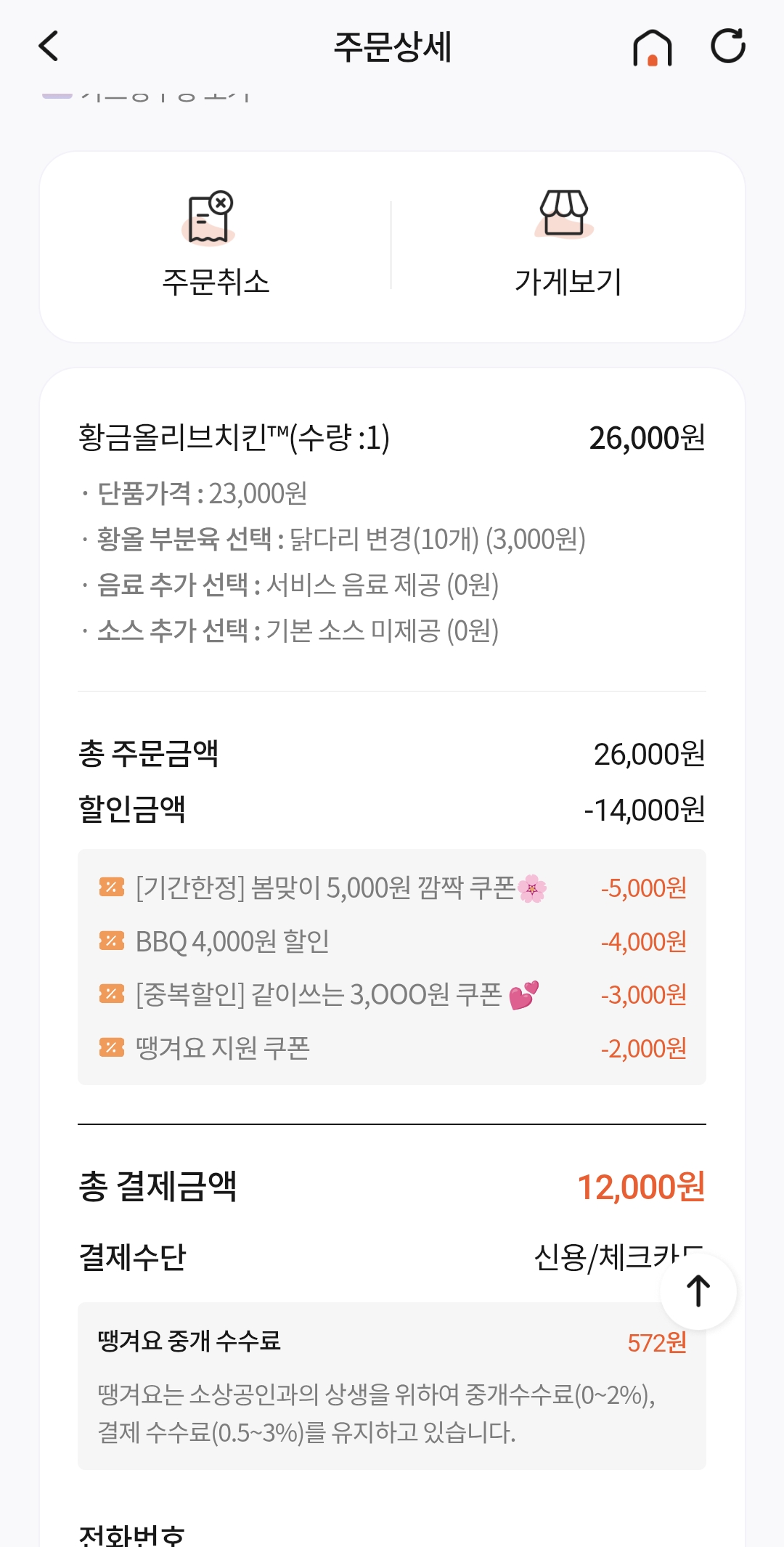The image size is (784, 1547).
Task: Open the home icon in header
Action: pyautogui.click(x=652, y=47)
